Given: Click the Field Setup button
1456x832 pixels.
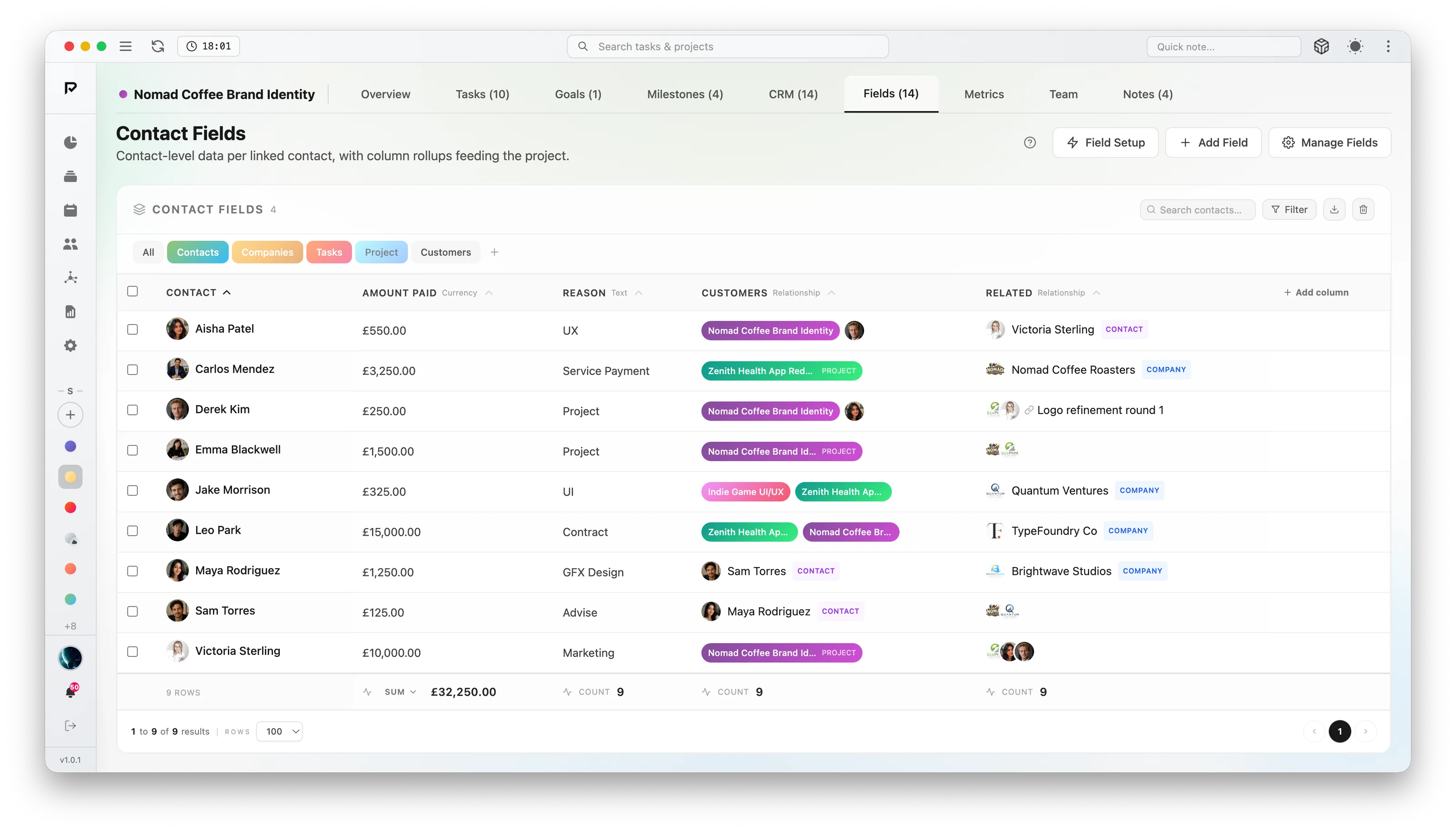Looking at the screenshot, I should coord(1105,142).
